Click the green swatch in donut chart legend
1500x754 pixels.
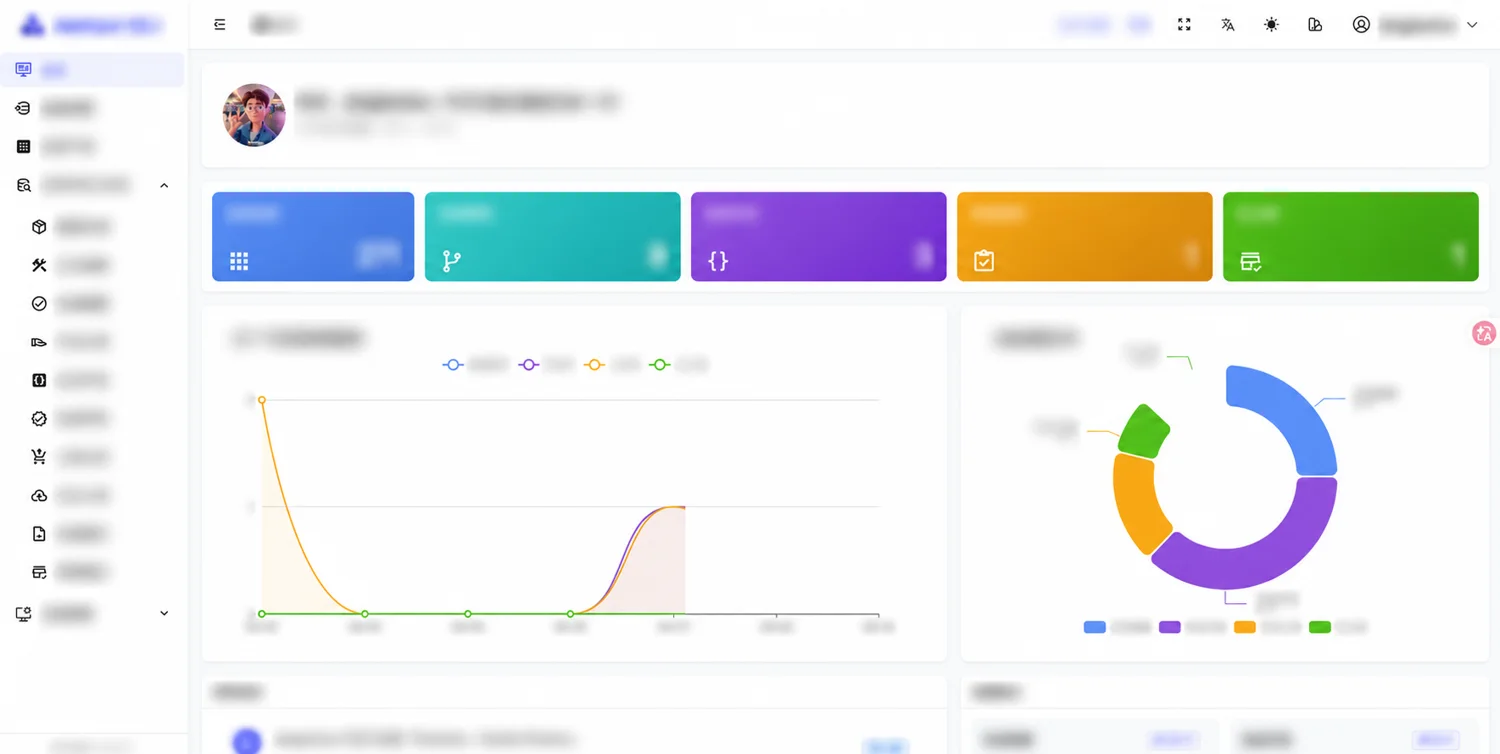pyautogui.click(x=1320, y=627)
